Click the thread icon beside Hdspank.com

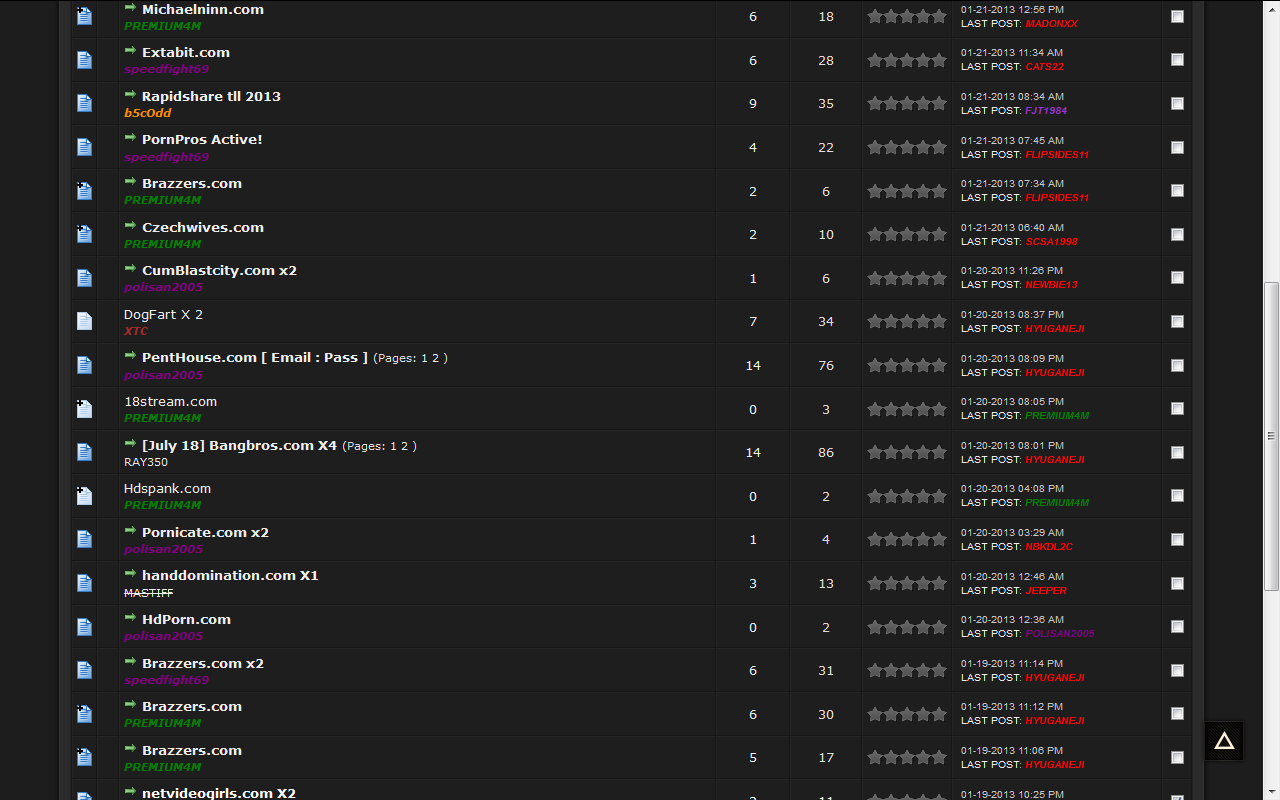(x=84, y=496)
